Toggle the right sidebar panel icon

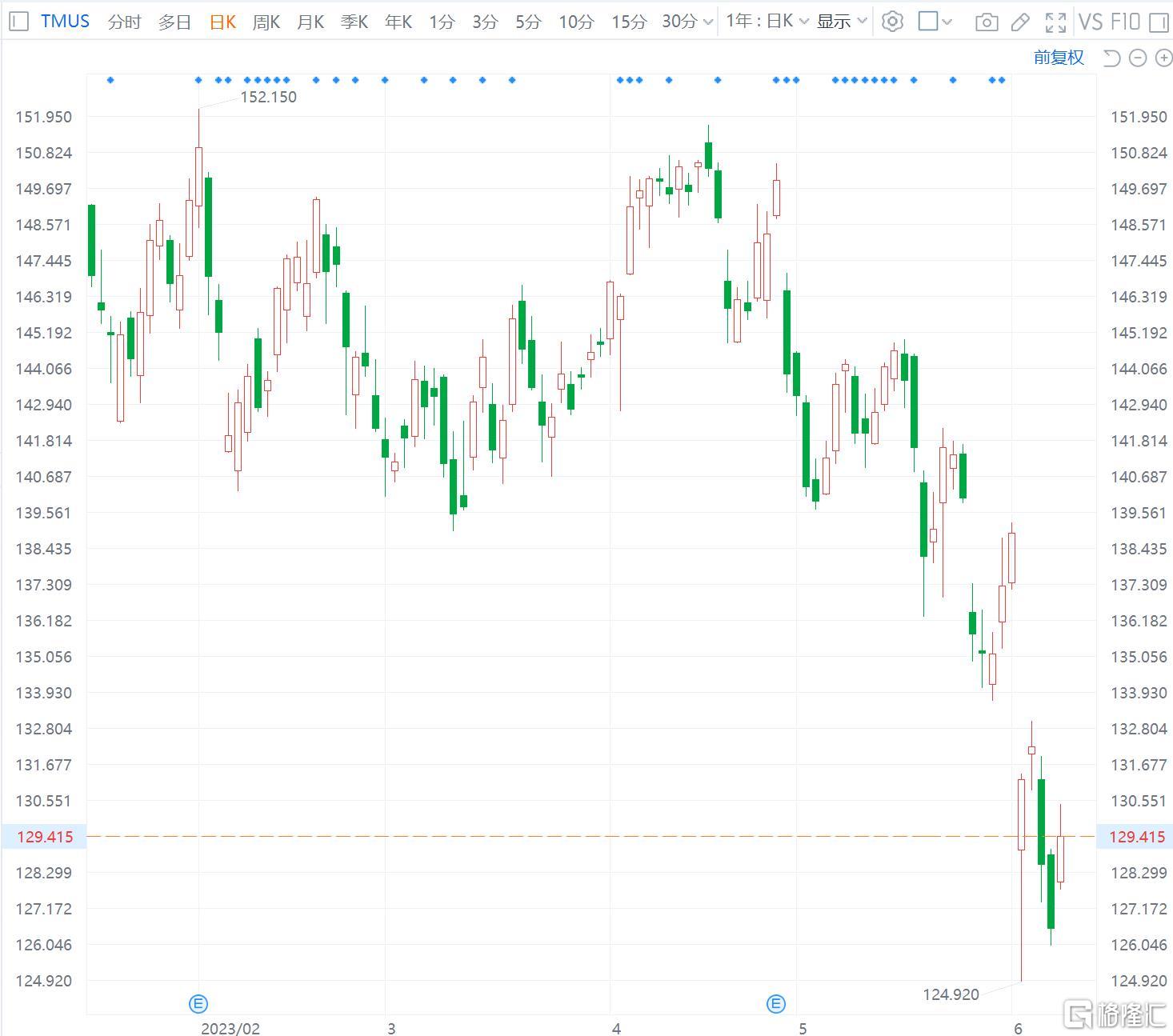tap(1159, 22)
